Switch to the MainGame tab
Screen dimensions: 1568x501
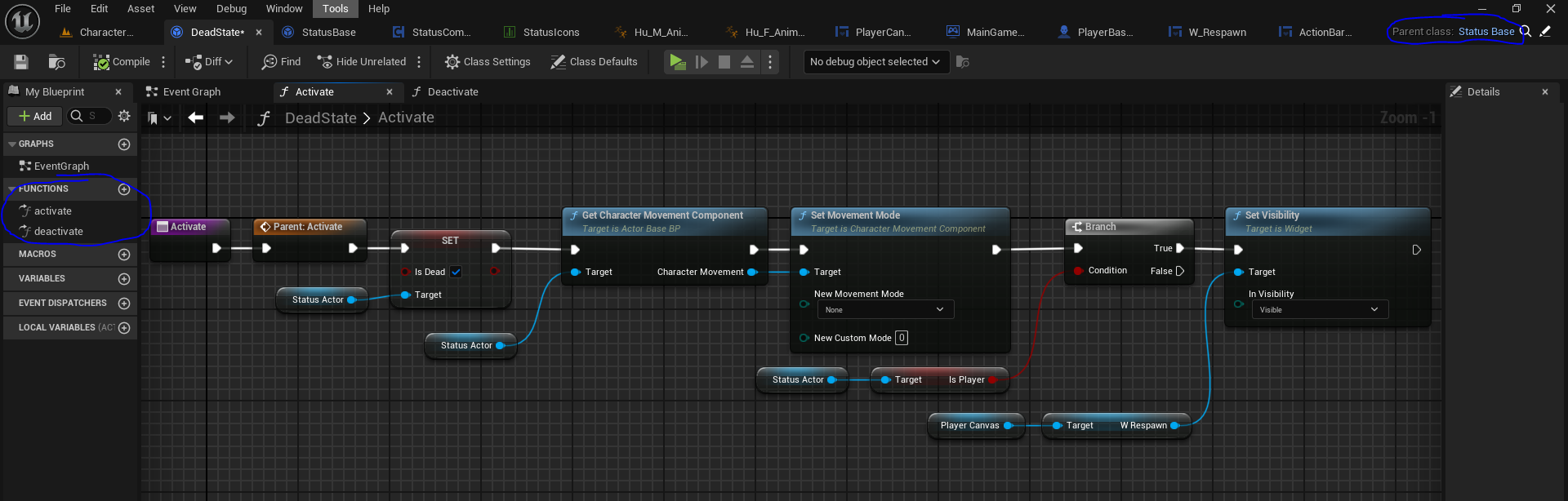[x=995, y=33]
